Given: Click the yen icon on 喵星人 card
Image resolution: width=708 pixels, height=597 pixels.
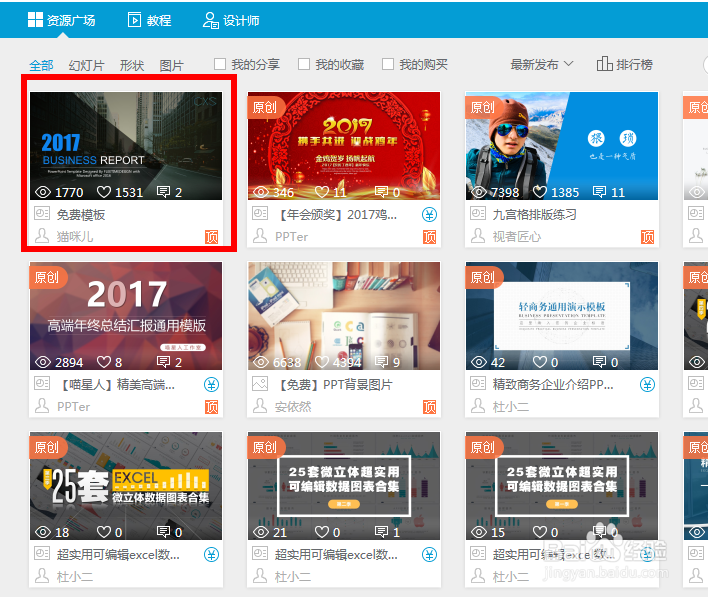Looking at the screenshot, I should (211, 384).
